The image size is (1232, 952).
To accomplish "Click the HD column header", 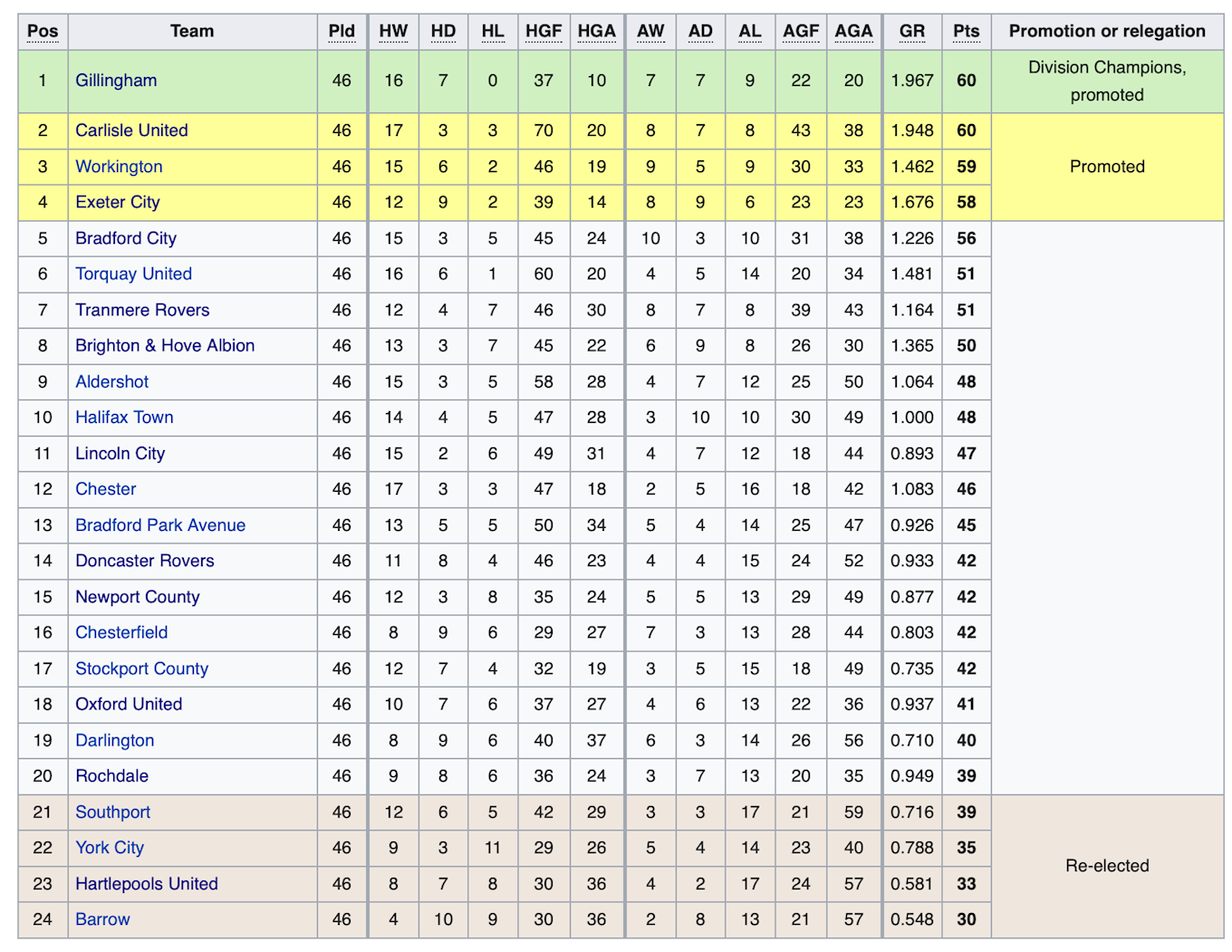I will pos(443,32).
